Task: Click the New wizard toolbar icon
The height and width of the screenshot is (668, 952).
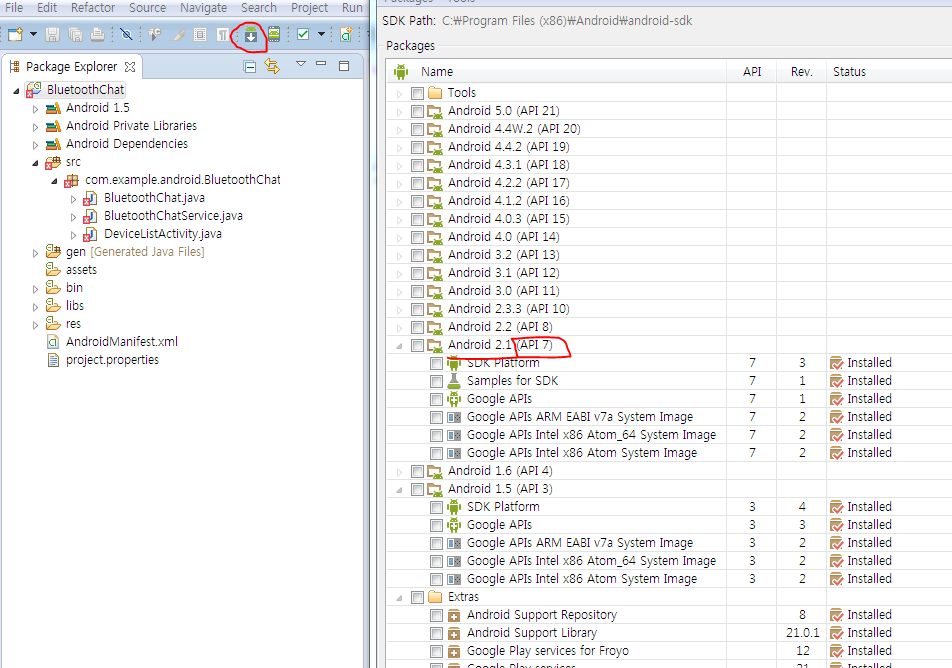Action: (x=15, y=35)
